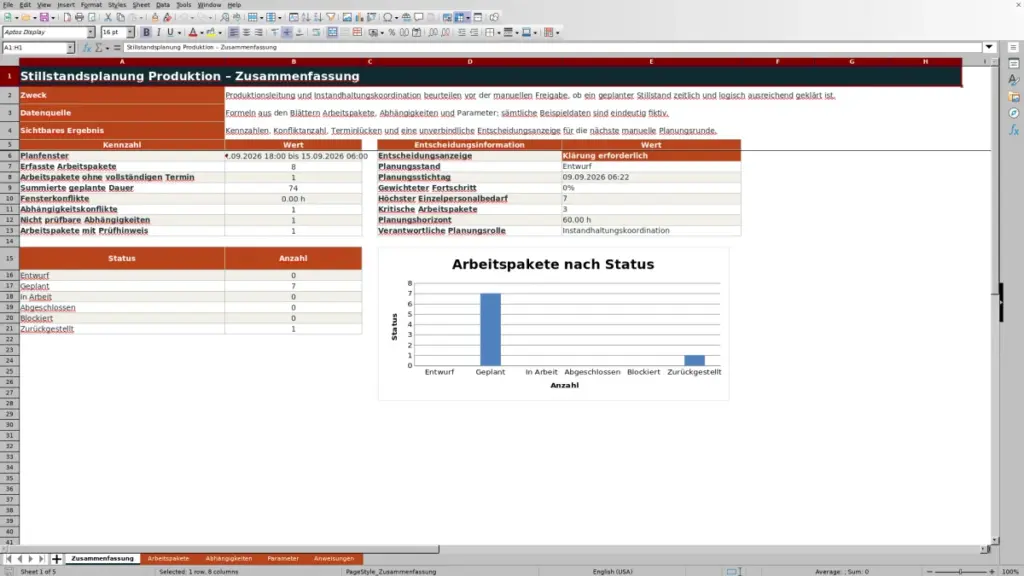Click the Cut scissors icon
This screenshot has width=1024, height=576.
(x=108, y=17)
